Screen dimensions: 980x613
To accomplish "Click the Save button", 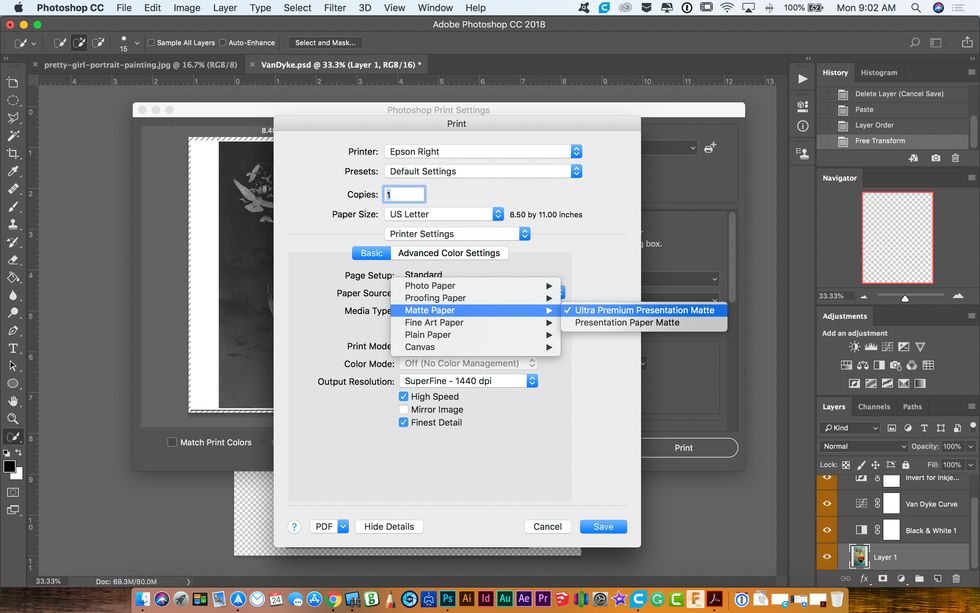I will point(603,526).
